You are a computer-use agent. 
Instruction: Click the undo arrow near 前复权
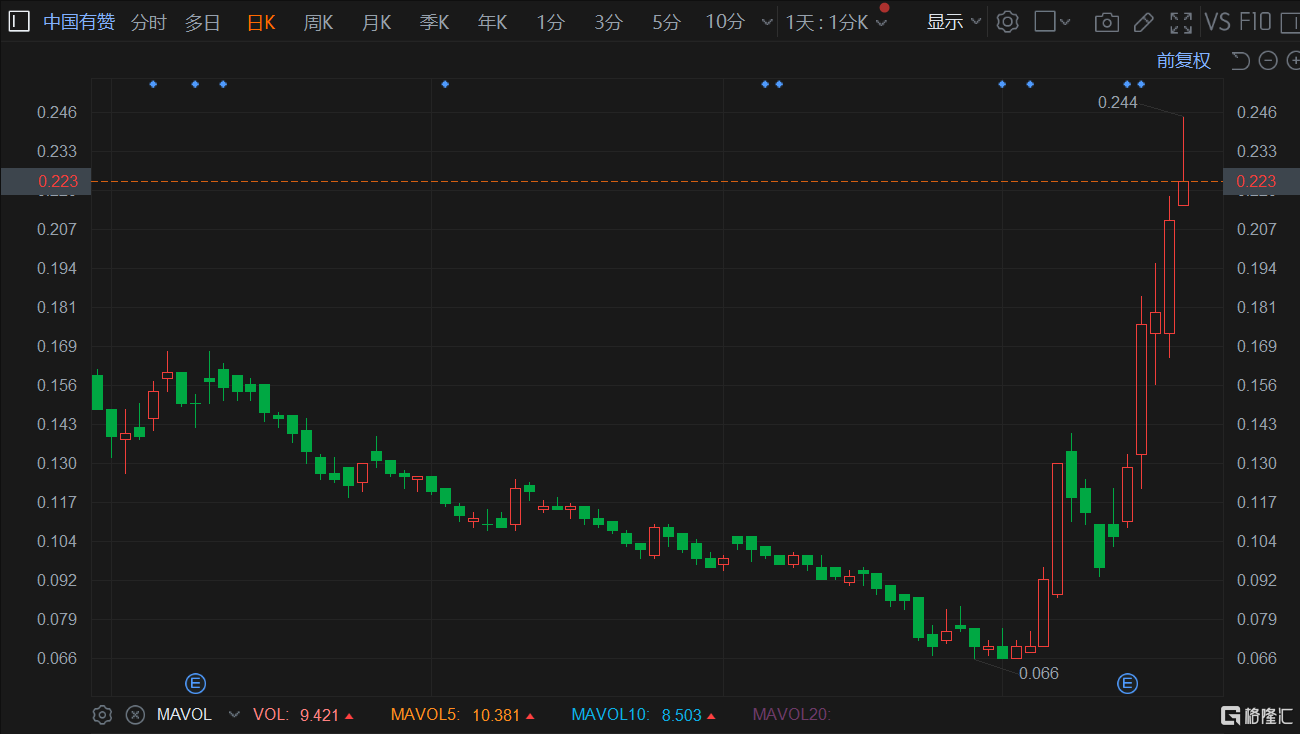coord(1241,61)
